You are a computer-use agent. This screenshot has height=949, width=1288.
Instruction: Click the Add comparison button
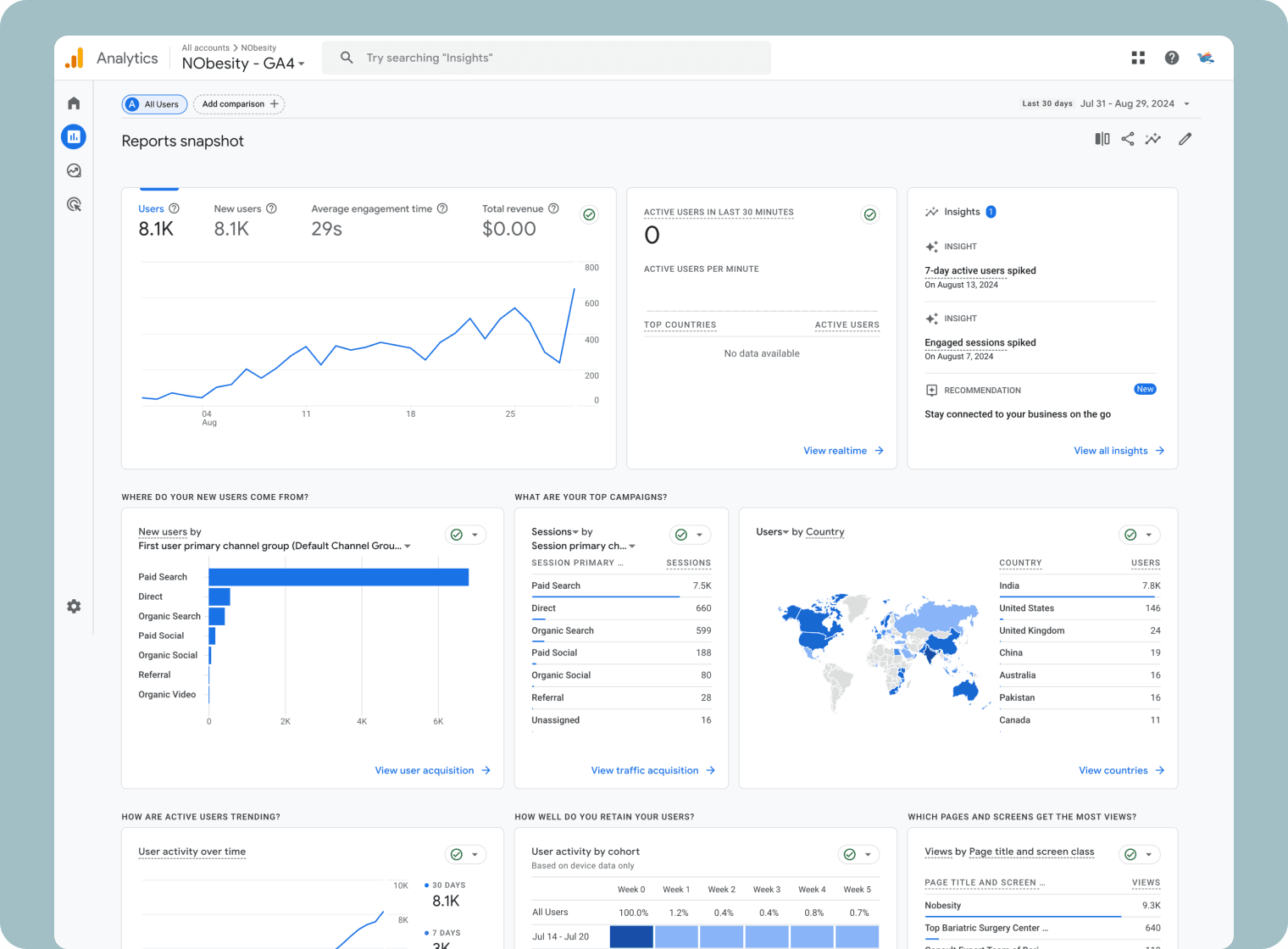point(239,104)
